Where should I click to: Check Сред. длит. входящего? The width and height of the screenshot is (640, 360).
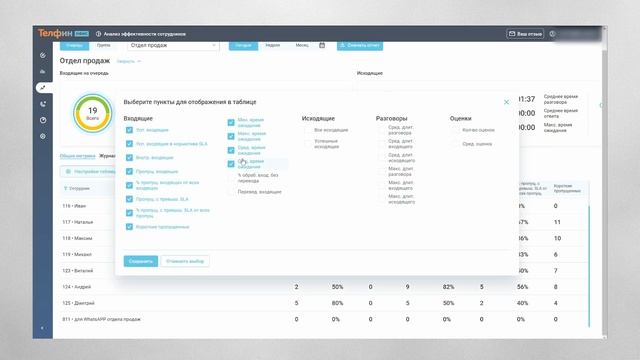click(x=382, y=144)
